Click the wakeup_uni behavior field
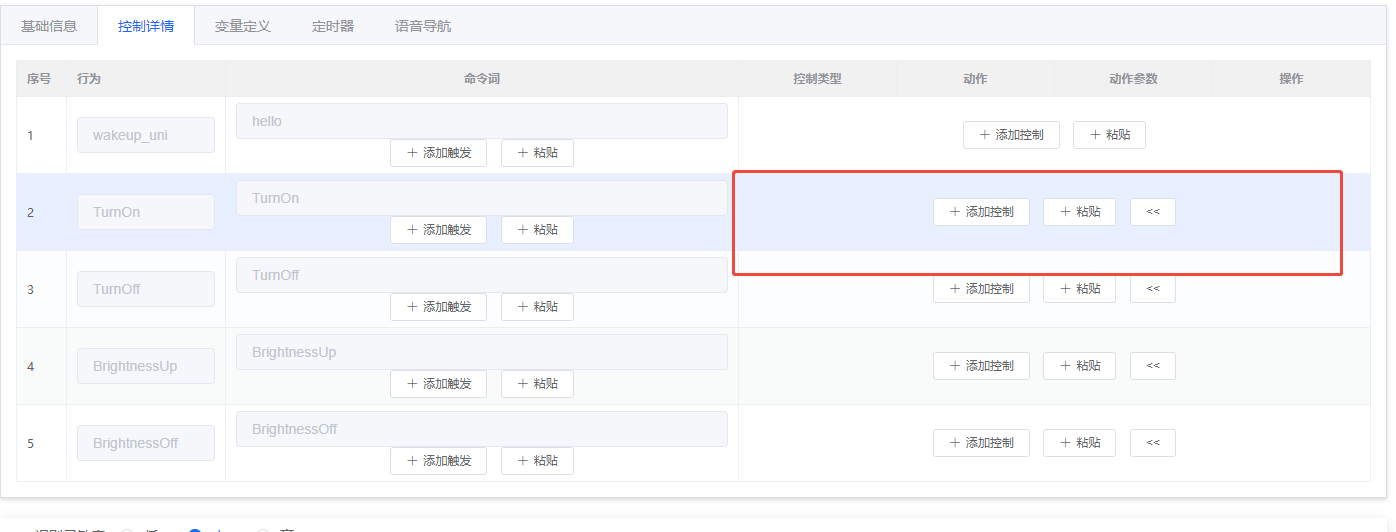This screenshot has height=532, width=1396. pos(146,135)
